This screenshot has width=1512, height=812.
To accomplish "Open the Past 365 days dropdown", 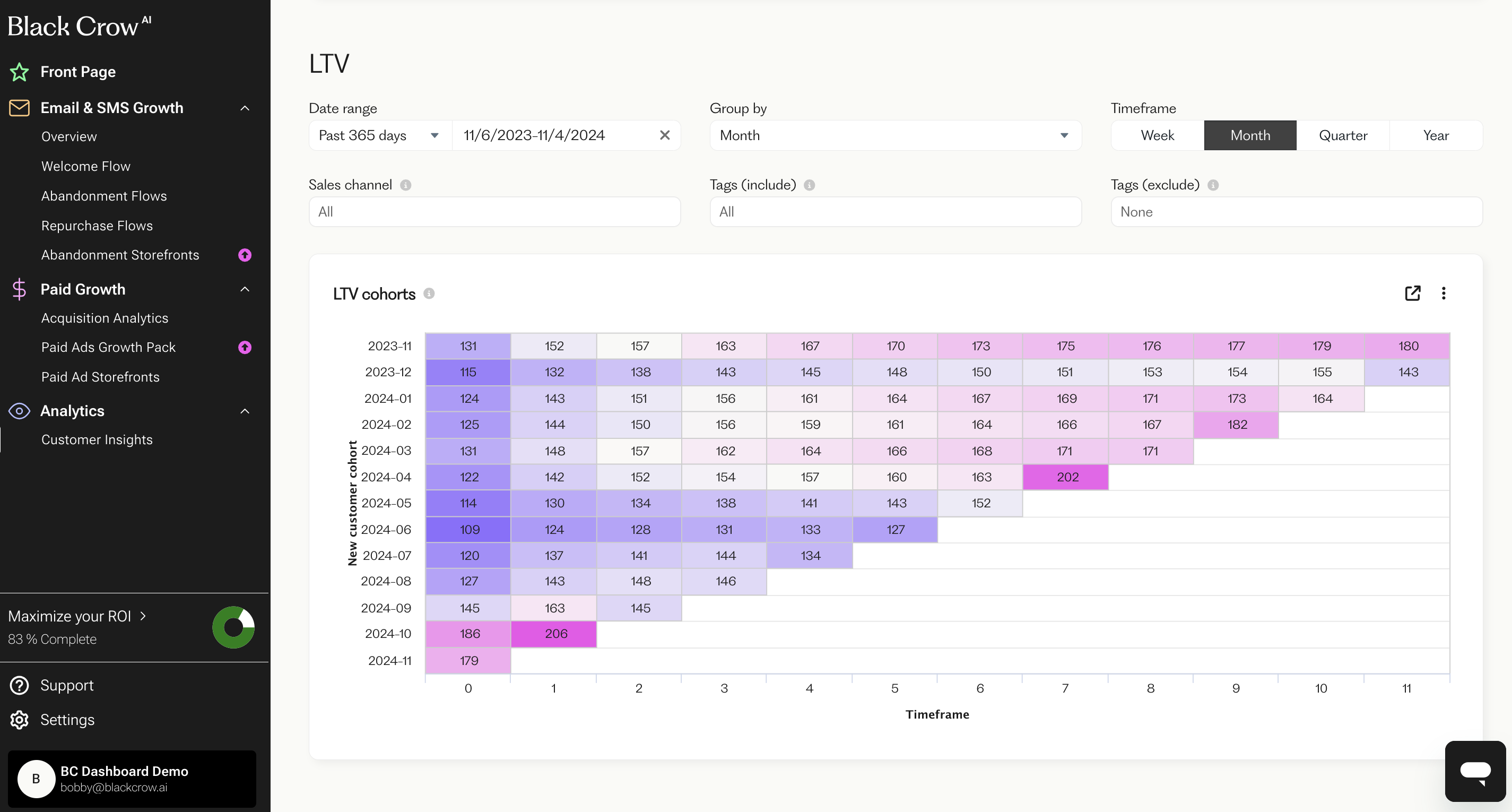I will 379,135.
